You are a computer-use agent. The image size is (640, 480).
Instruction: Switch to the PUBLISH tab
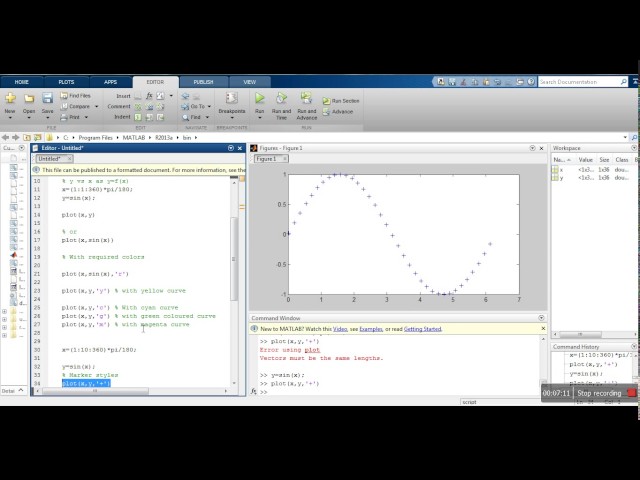click(203, 82)
